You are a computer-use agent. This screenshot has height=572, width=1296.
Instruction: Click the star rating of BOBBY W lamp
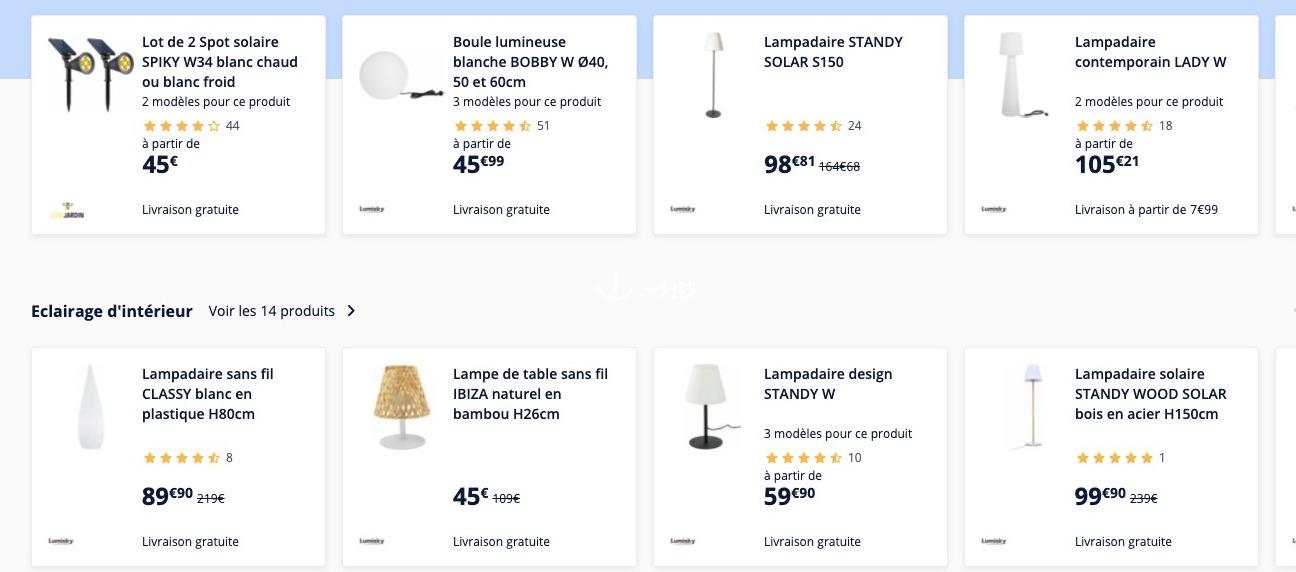point(492,126)
